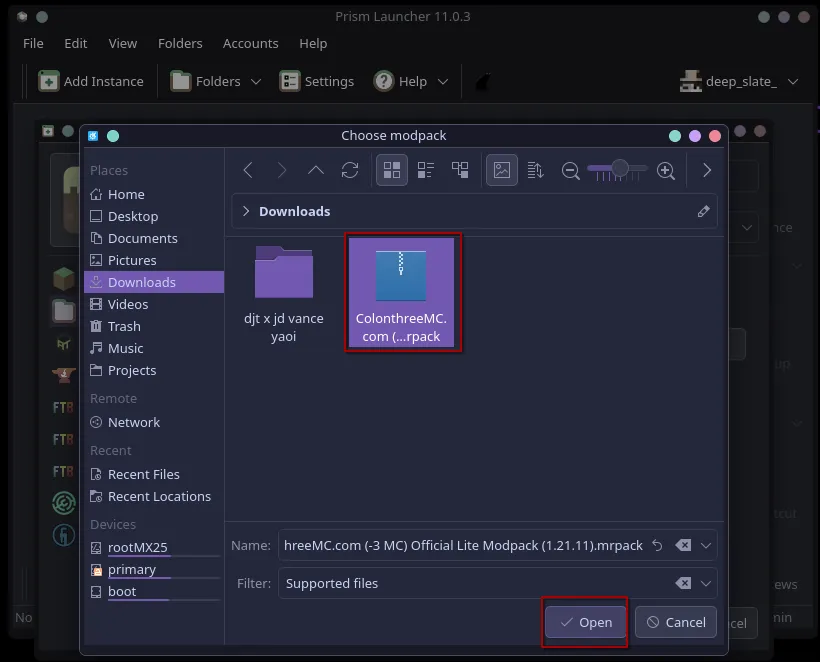Image resolution: width=820 pixels, height=662 pixels.
Task: Open Settings from Prism Launcher toolbar
Action: pyautogui.click(x=317, y=82)
